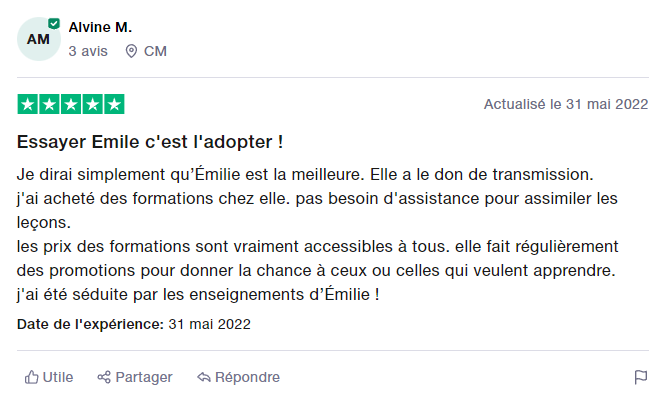The height and width of the screenshot is (401, 665).
Task: Click the location pin icon
Action: click(x=131, y=51)
